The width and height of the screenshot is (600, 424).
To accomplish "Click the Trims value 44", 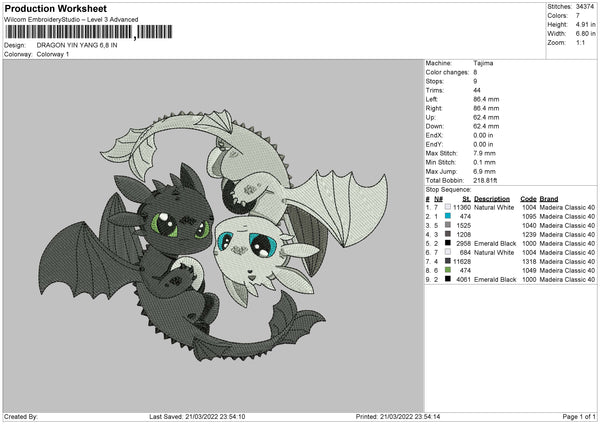I will pyautogui.click(x=477, y=90).
